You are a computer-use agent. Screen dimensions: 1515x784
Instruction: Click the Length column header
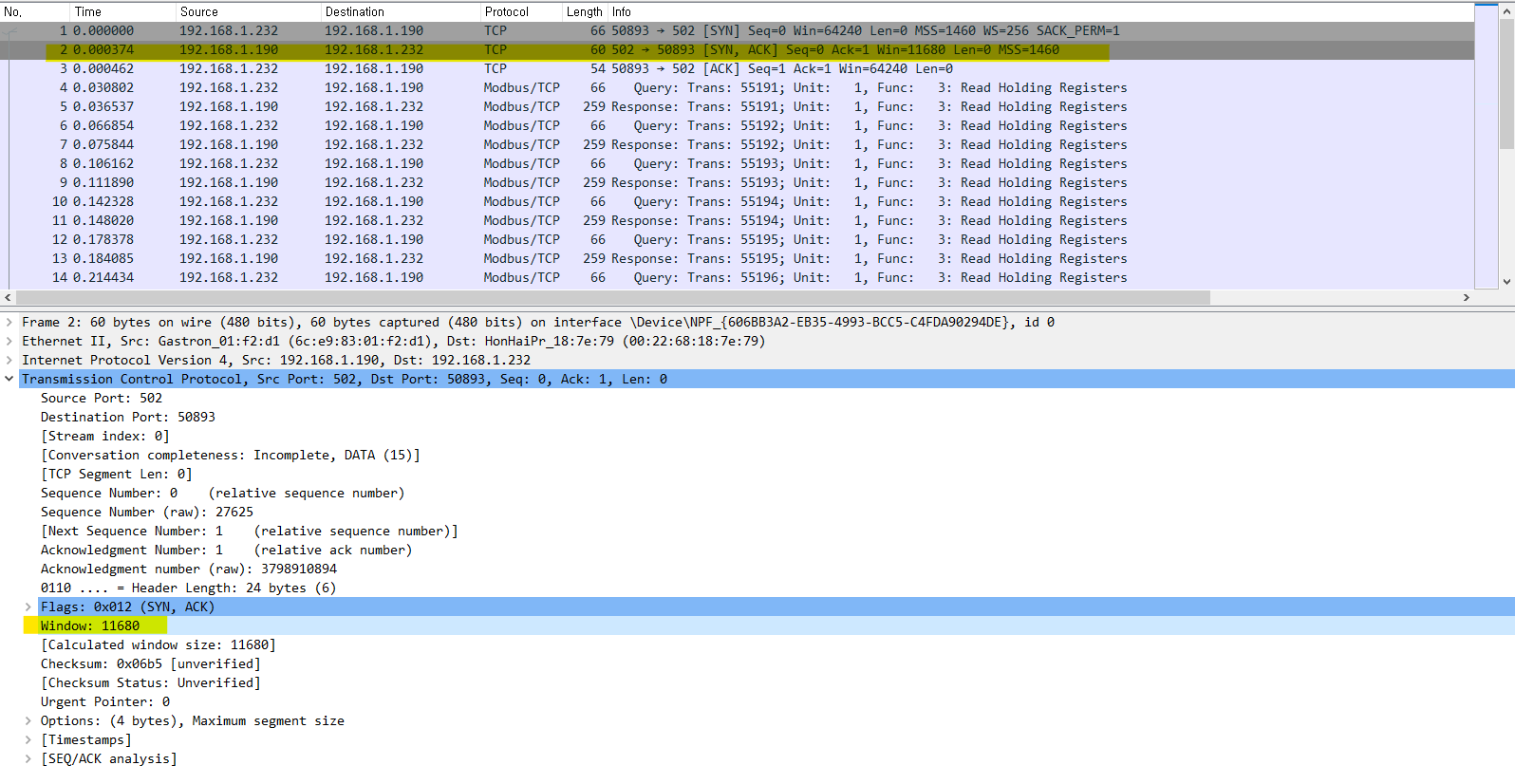[x=585, y=11]
